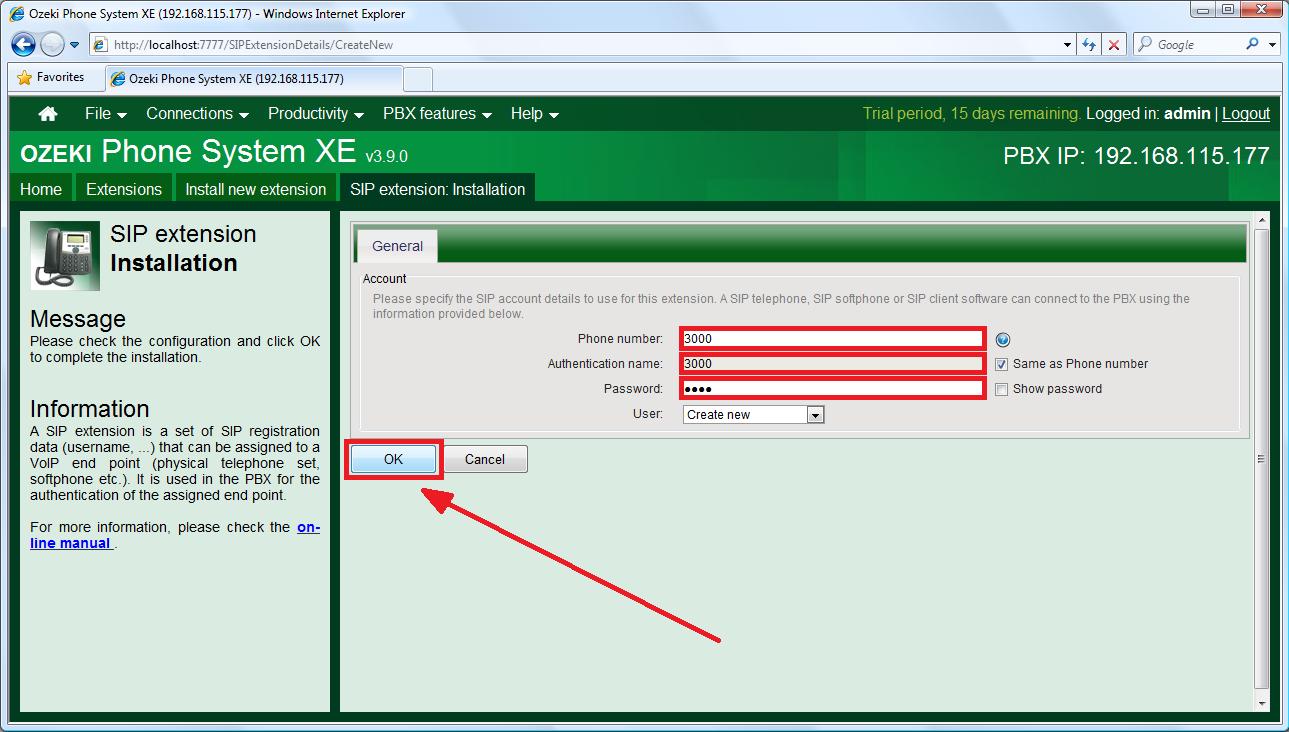Screen dimensions: 1289x732
Task: Enable Show password
Action: click(x=1001, y=389)
